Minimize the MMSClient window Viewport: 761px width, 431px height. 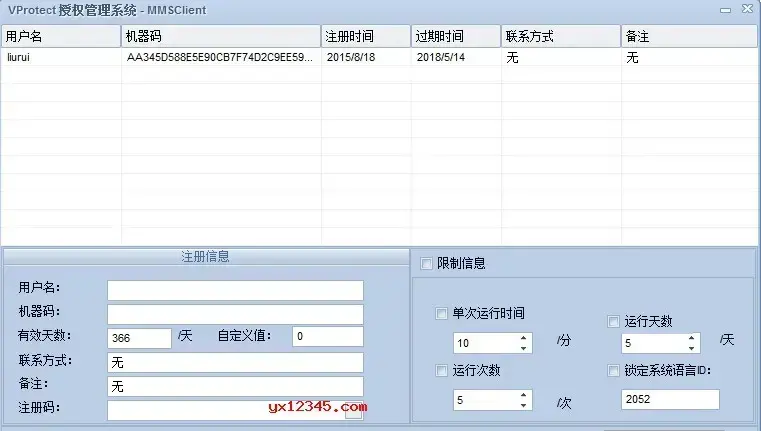[x=726, y=10]
